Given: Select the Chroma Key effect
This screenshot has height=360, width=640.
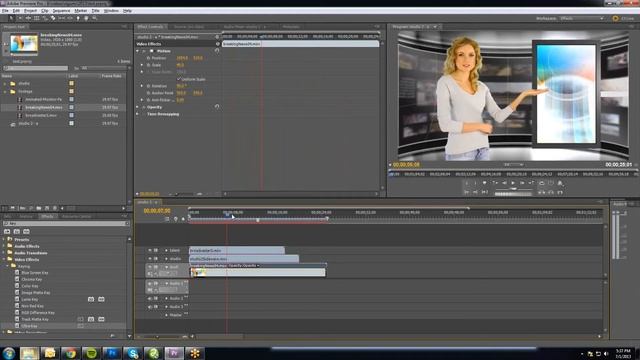Looking at the screenshot, I should coord(31,279).
